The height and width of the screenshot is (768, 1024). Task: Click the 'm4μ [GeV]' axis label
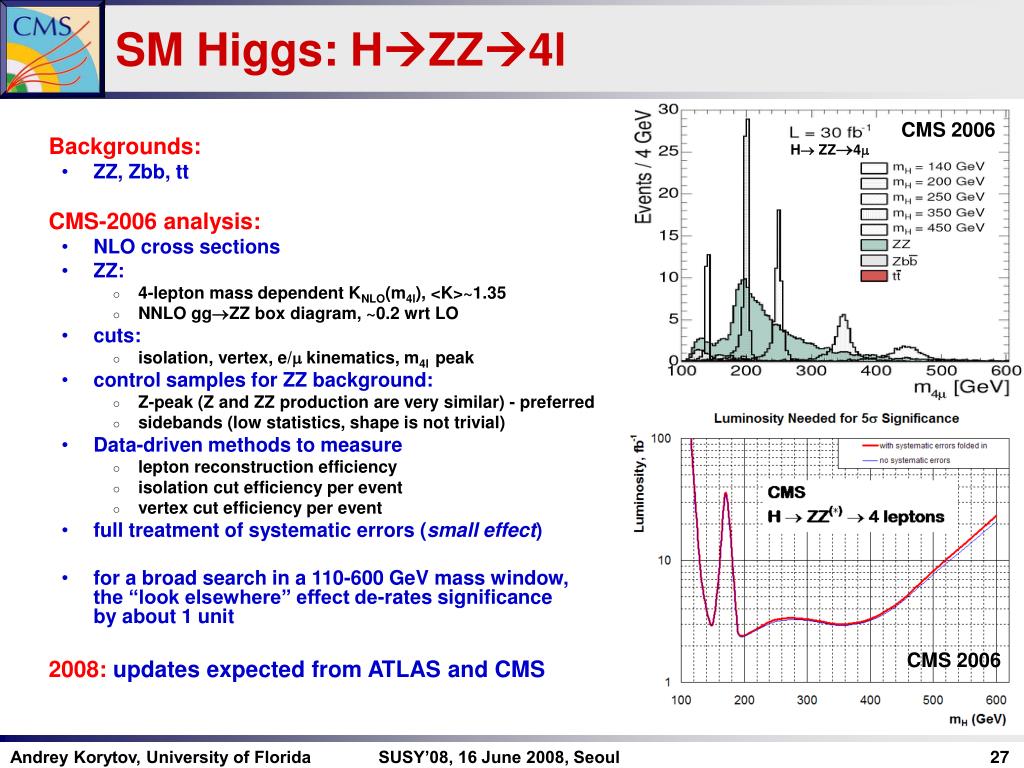click(961, 387)
